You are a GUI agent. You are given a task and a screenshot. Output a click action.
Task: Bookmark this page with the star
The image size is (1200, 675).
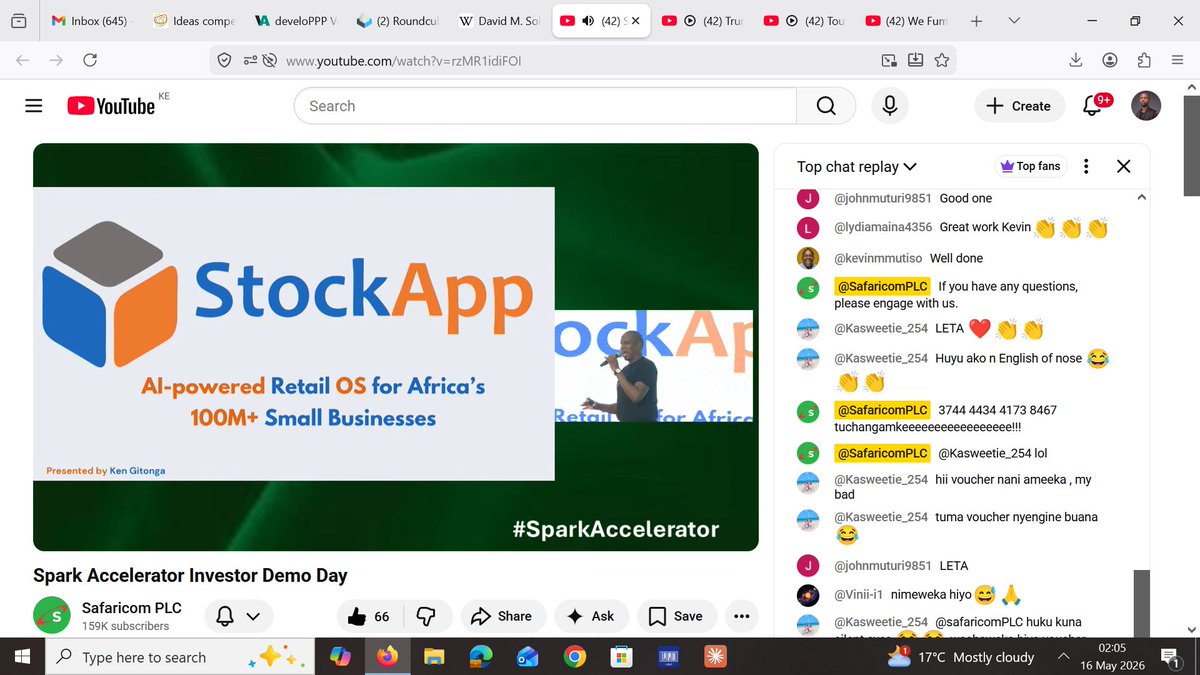tap(941, 61)
